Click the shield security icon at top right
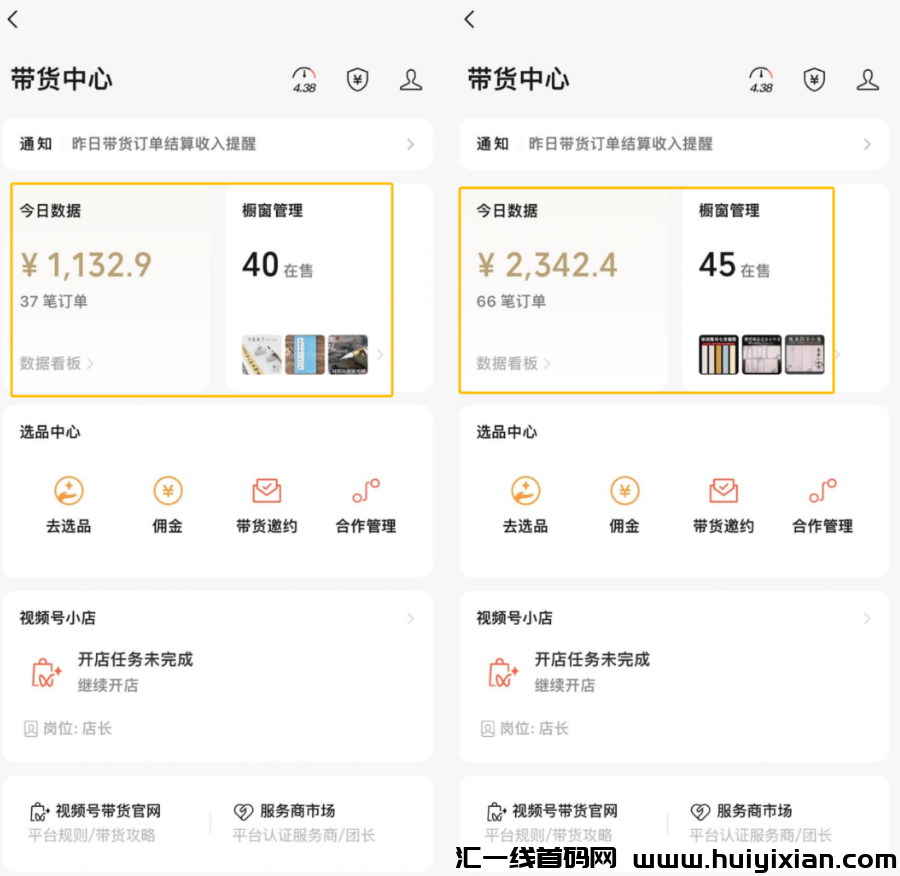Screen dimensions: 900x876 (356, 80)
